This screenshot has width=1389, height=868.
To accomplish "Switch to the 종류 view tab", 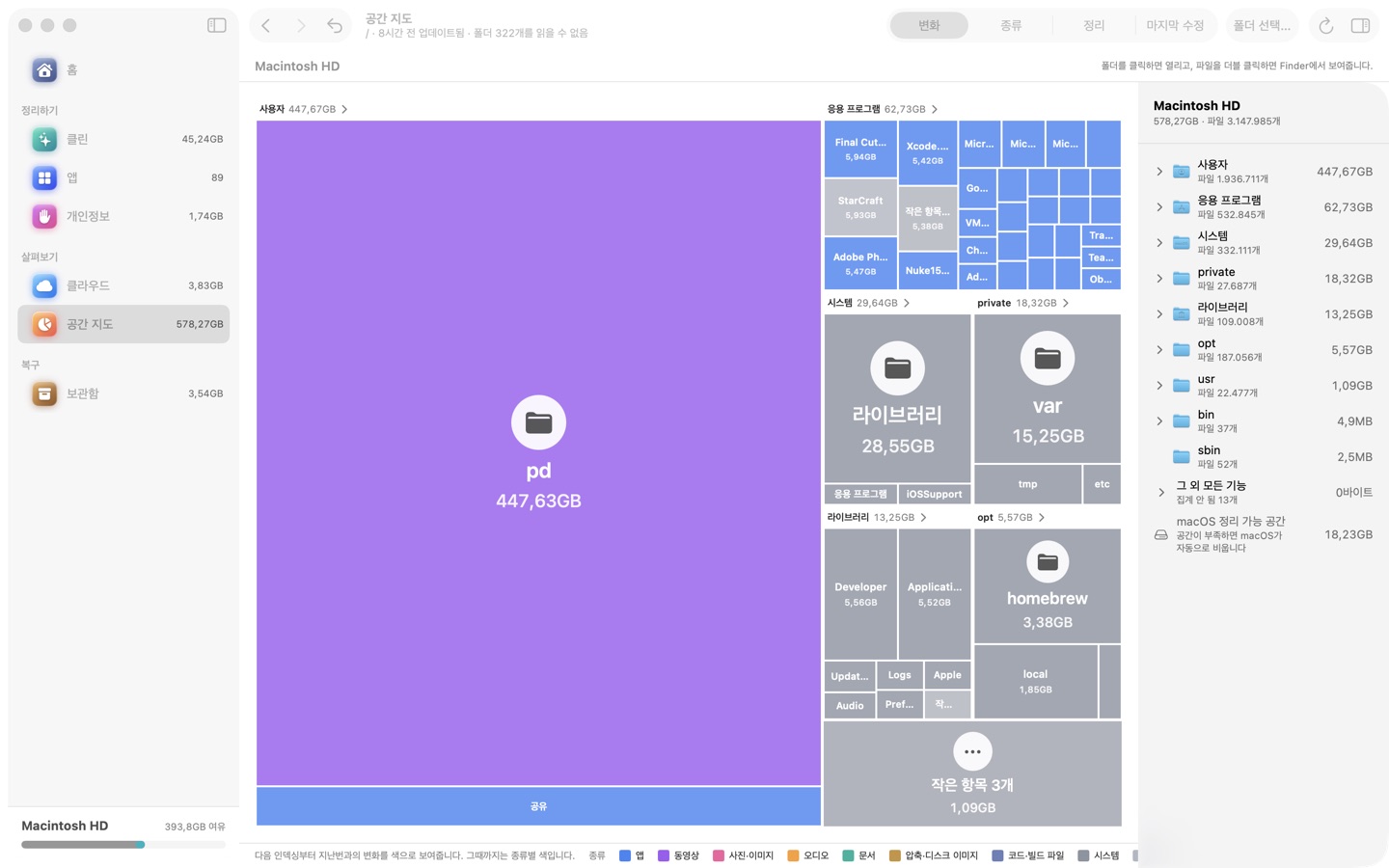I will coord(1011,26).
